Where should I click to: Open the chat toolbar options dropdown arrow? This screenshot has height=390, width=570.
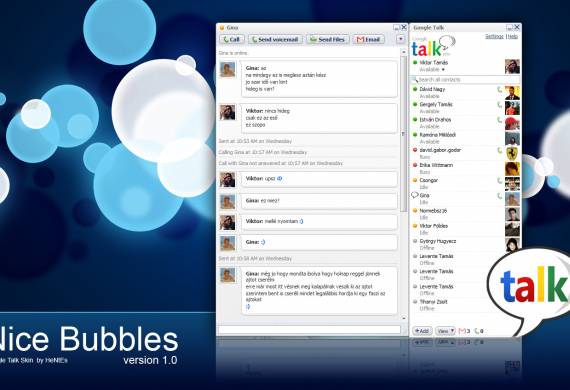click(x=401, y=39)
